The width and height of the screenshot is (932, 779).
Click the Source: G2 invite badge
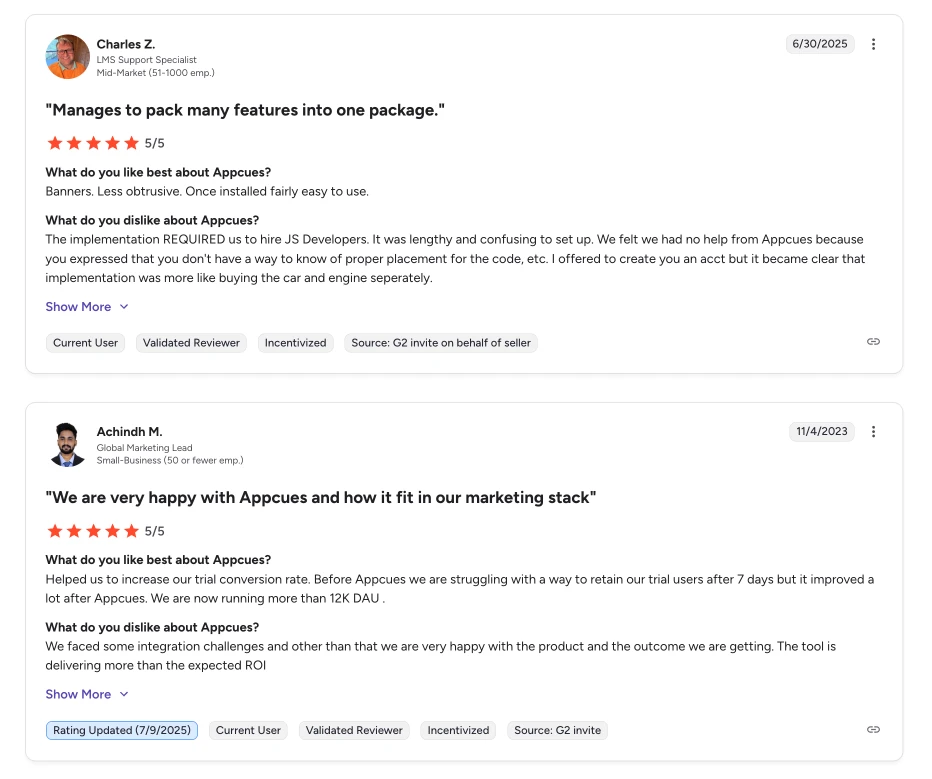coord(557,730)
